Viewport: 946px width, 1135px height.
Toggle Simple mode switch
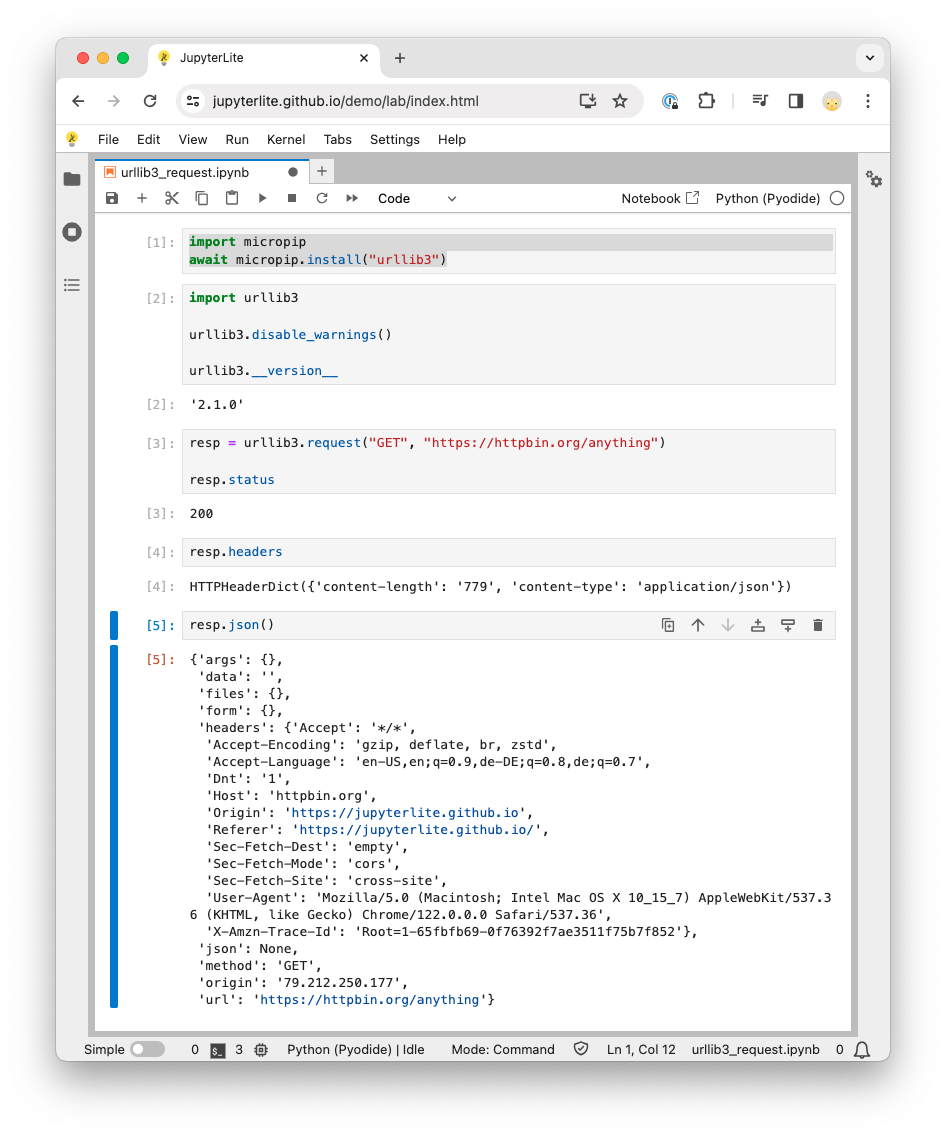pyautogui.click(x=148, y=1050)
